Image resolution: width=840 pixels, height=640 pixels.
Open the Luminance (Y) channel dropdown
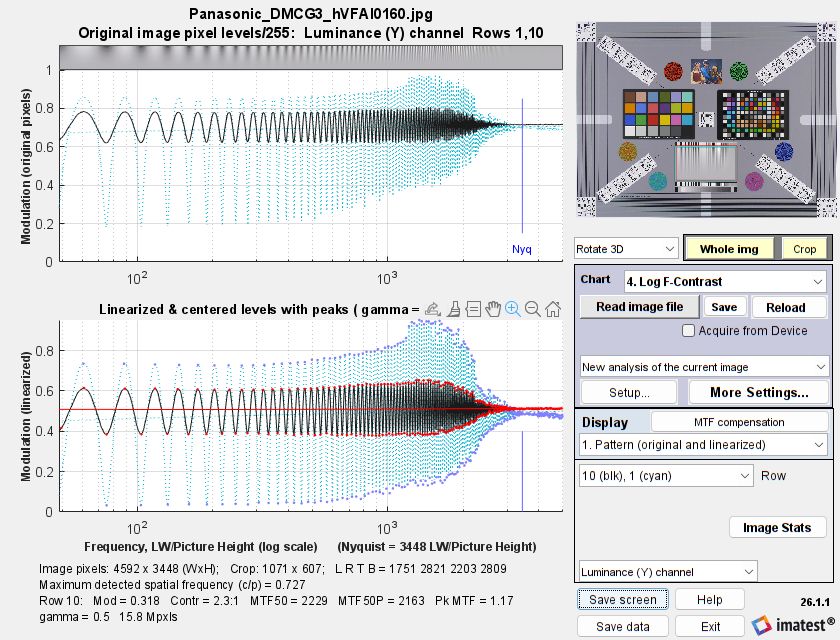668,572
